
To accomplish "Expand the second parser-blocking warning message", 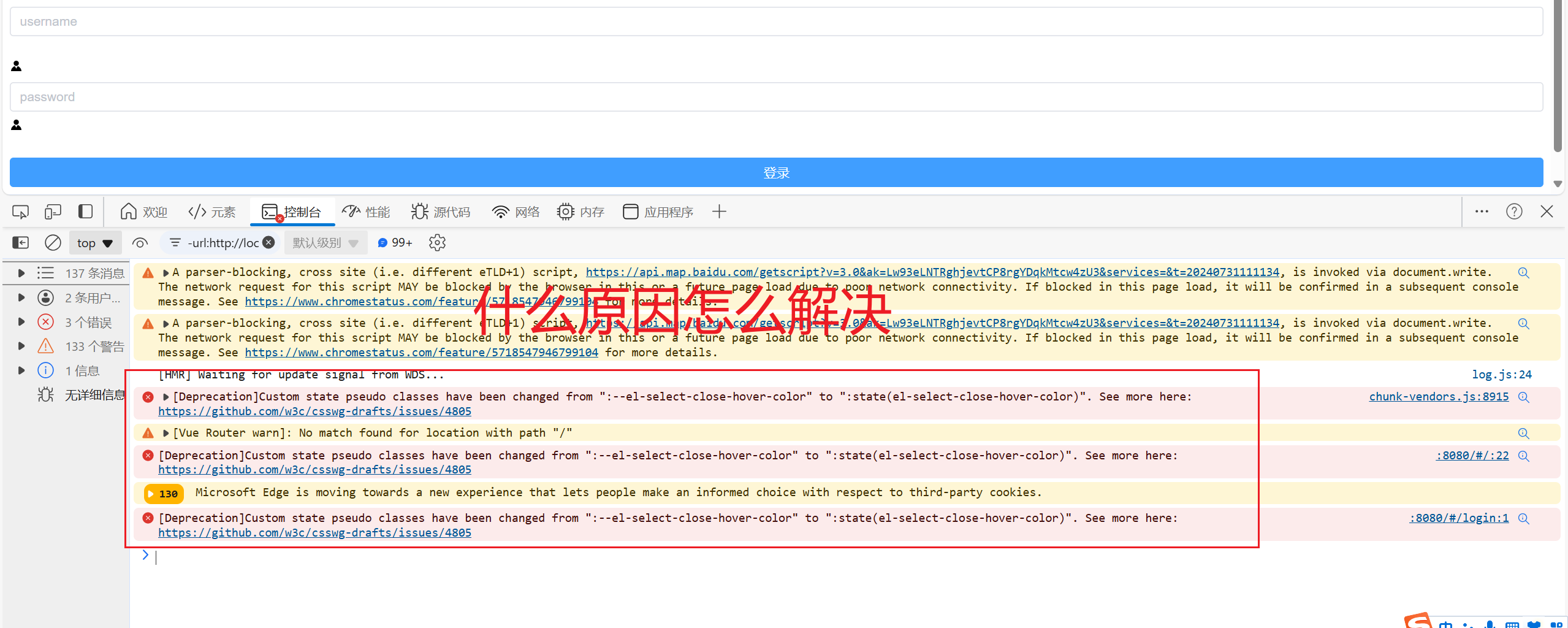I will point(166,324).
